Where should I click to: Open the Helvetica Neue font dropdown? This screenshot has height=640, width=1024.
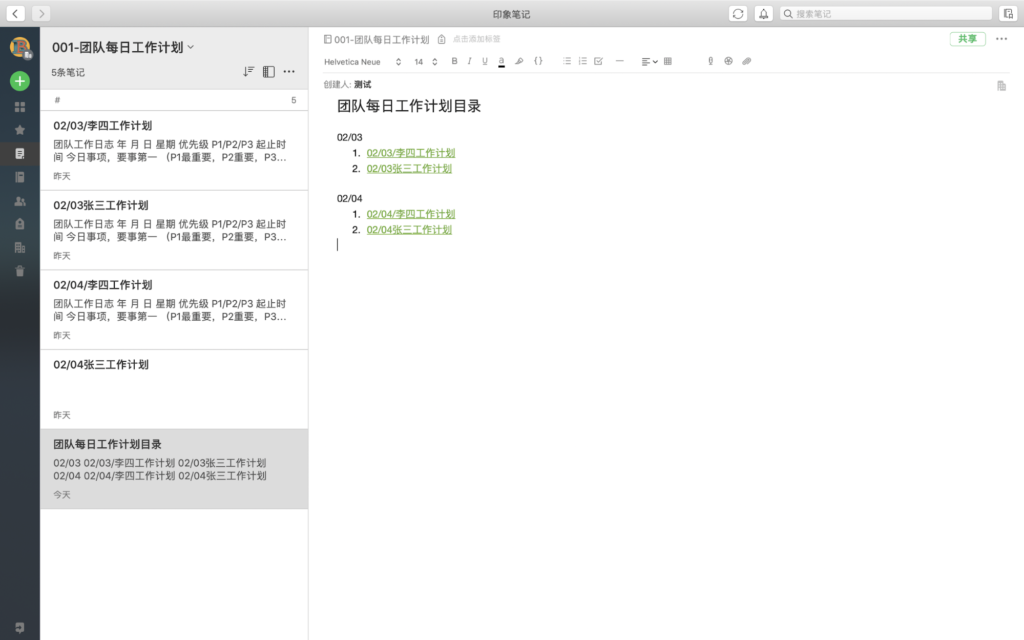[362, 61]
